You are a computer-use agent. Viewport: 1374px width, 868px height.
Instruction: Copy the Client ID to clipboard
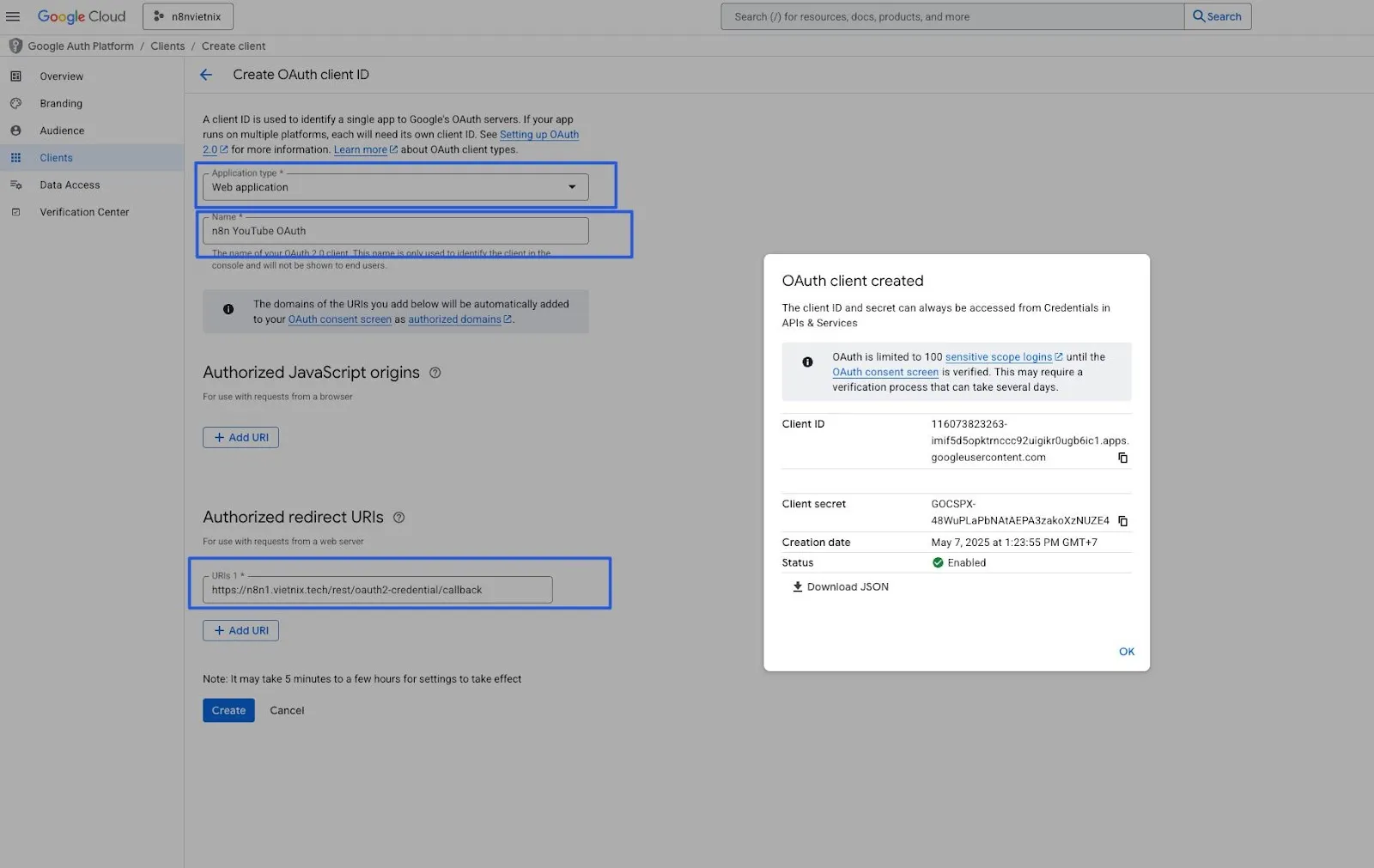click(x=1122, y=458)
